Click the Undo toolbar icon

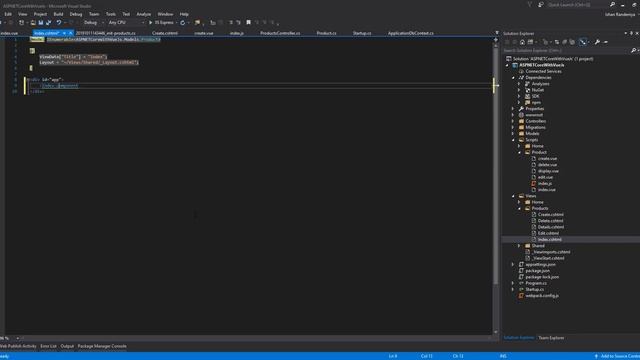(x=59, y=22)
